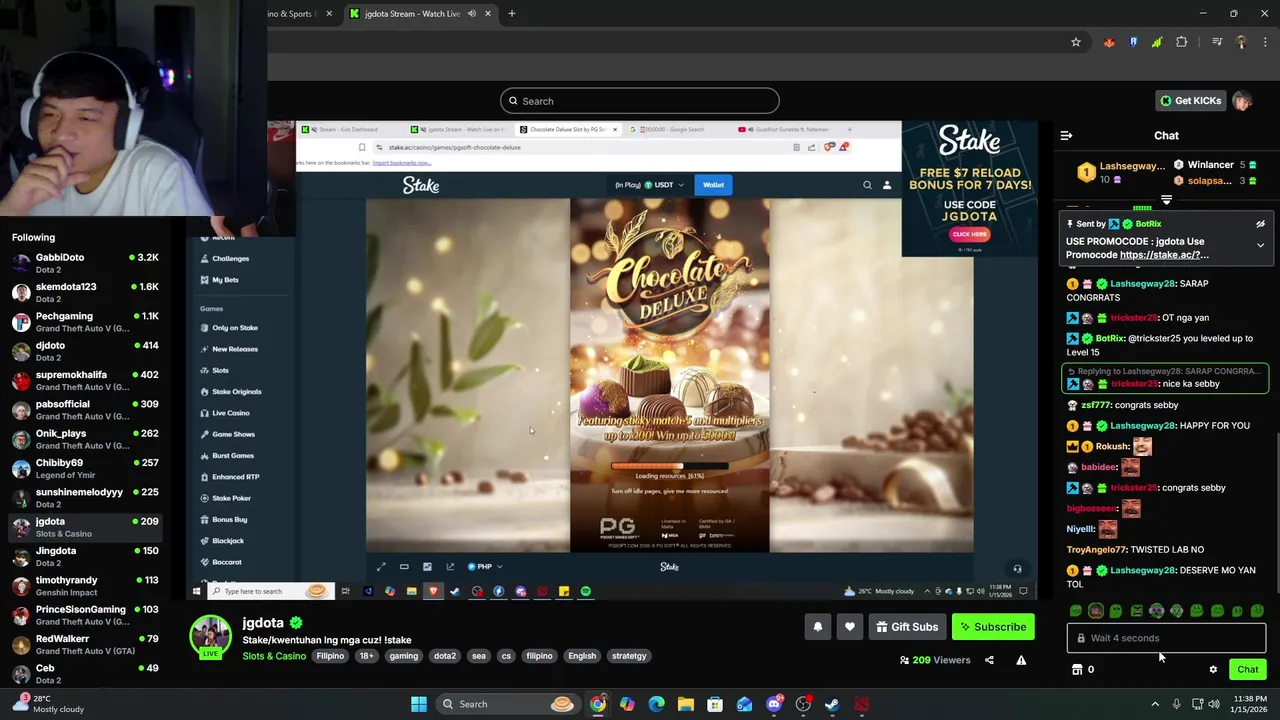Click the green Chat send button

point(1247,670)
